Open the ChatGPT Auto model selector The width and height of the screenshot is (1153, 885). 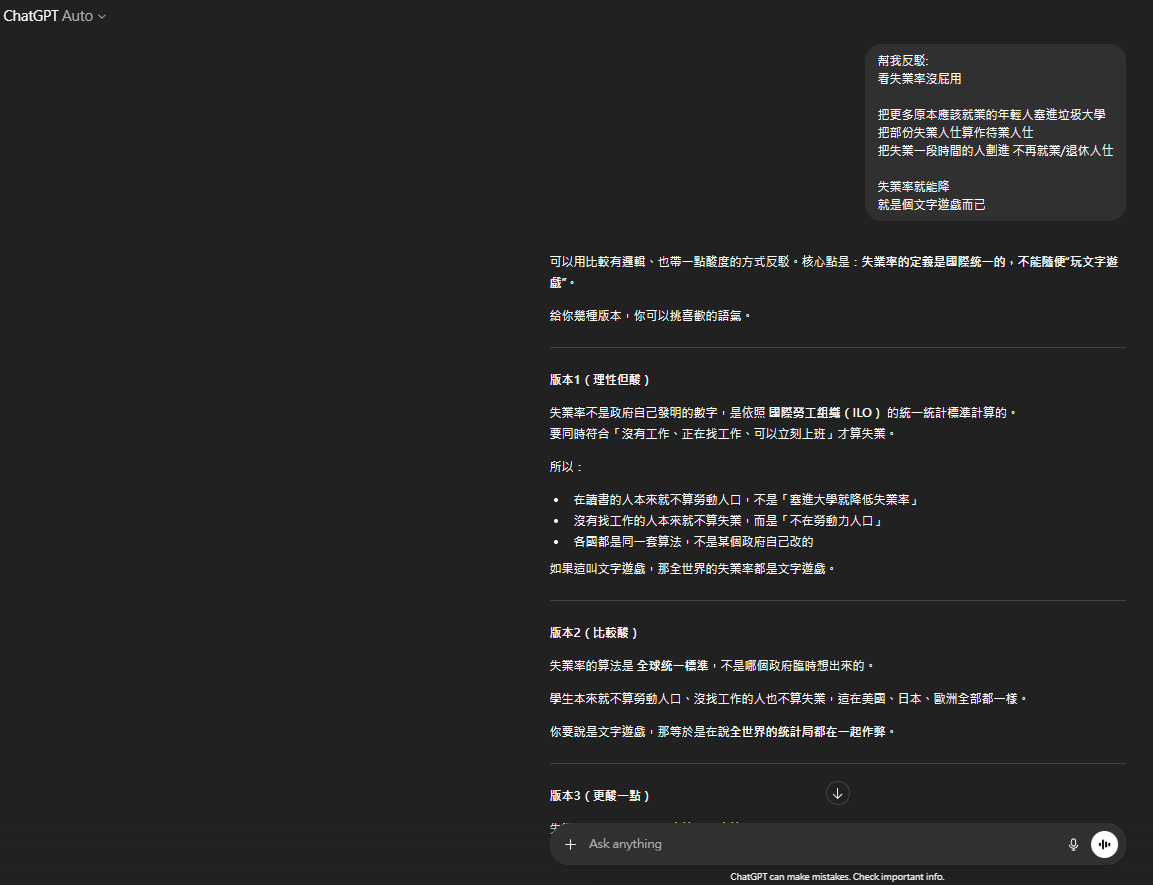coord(55,16)
